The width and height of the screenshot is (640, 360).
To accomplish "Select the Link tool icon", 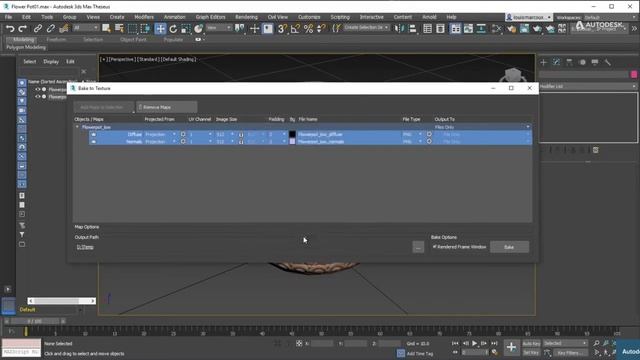I will pyautogui.click(x=38, y=29).
